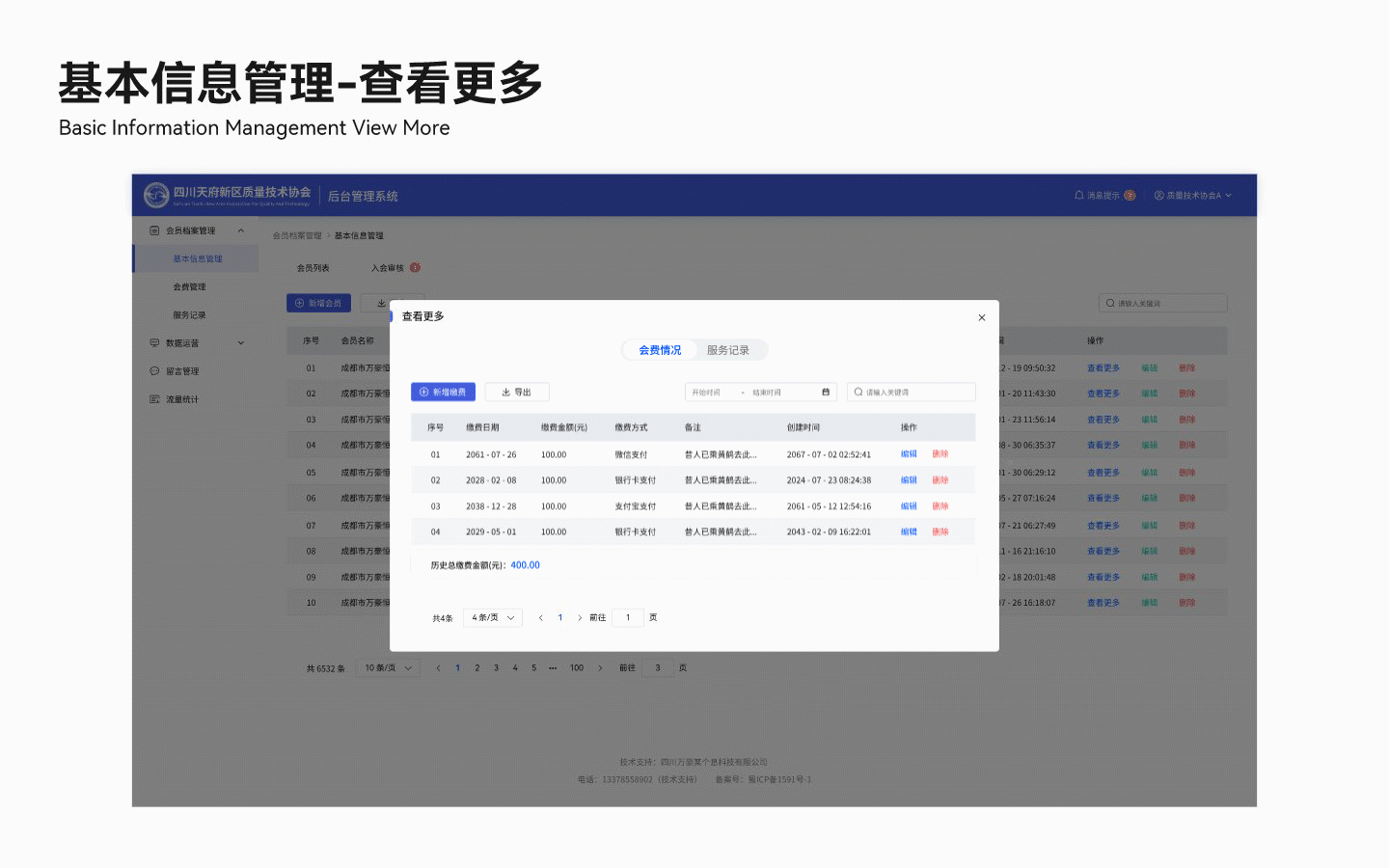Open the 10条/页 page size dropdown

coord(388,668)
